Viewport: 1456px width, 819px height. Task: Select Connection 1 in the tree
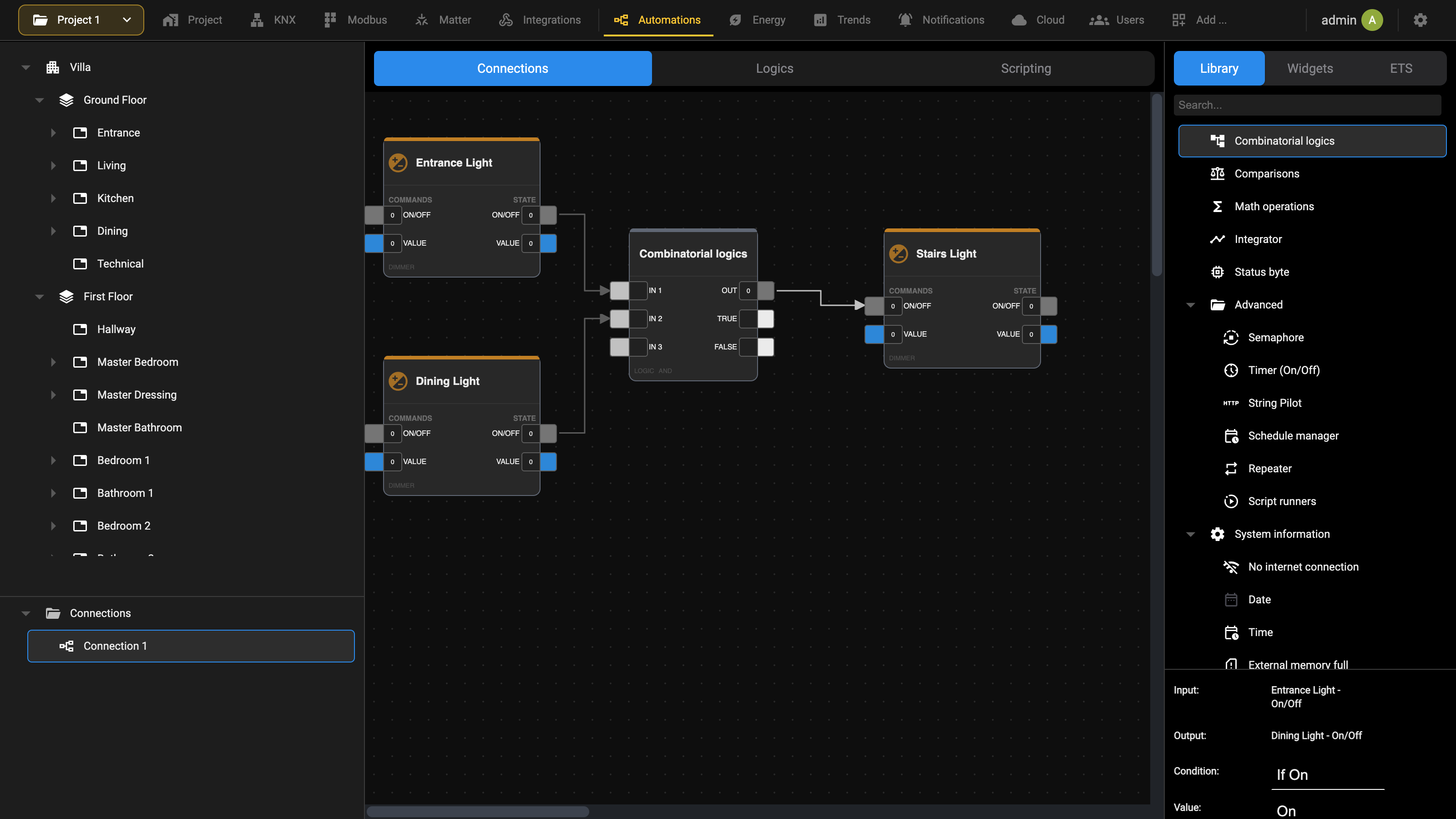[191, 646]
